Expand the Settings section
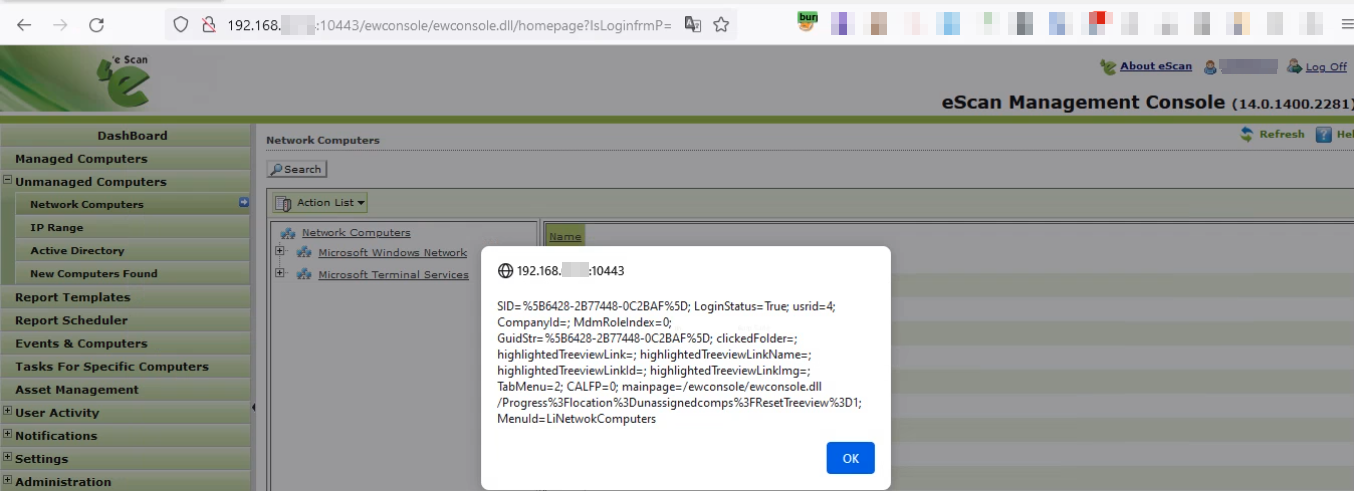 pyautogui.click(x=7, y=457)
